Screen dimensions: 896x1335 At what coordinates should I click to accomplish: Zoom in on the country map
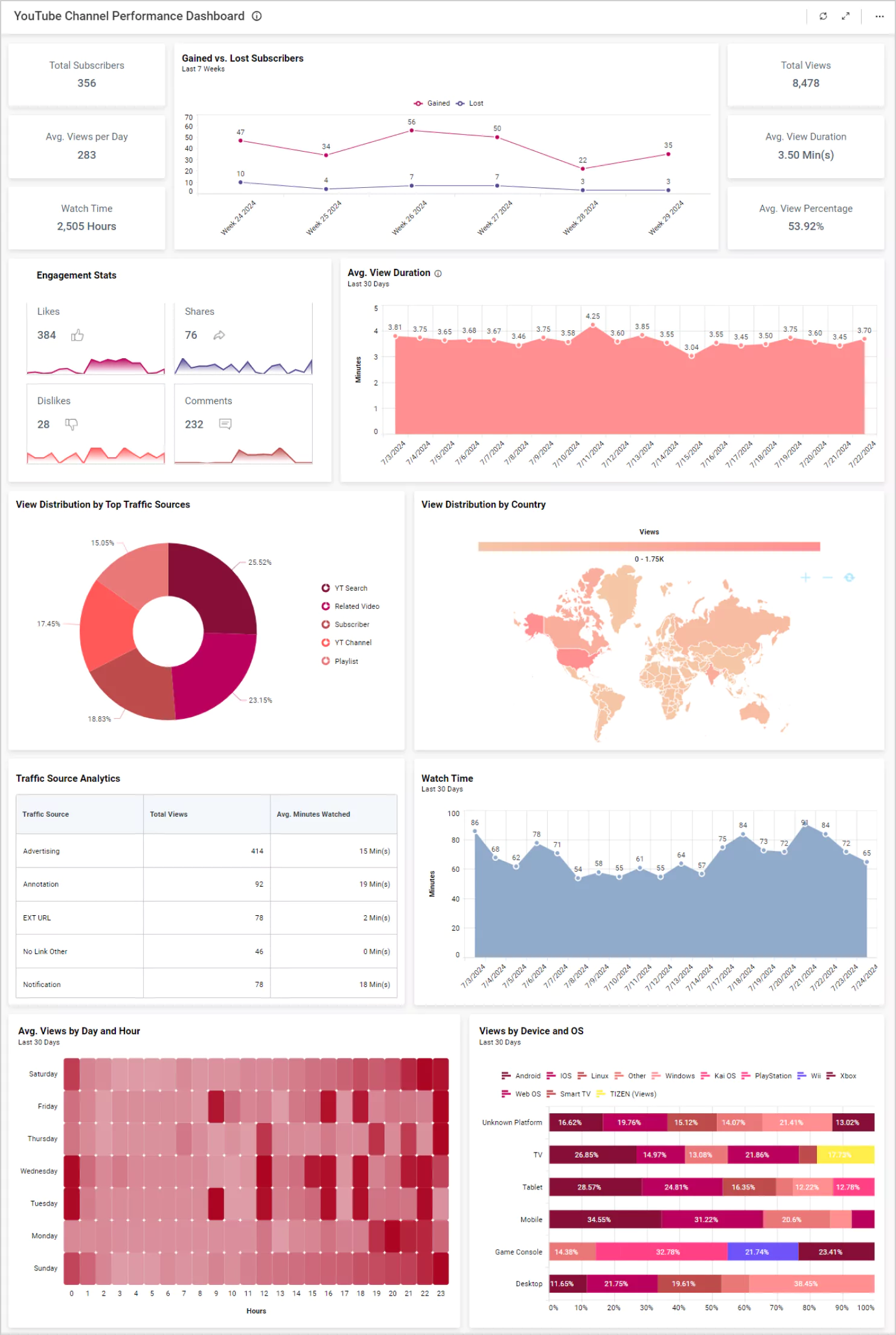pos(805,577)
